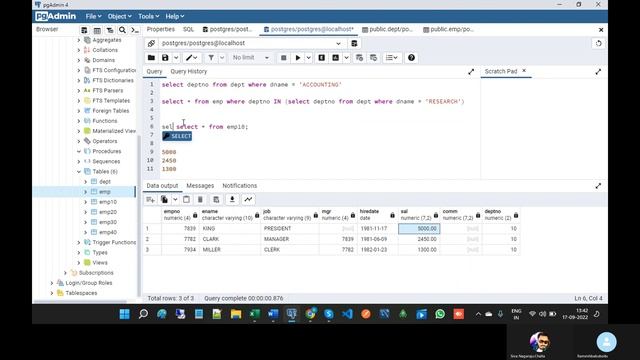Viewport: 640px width, 360px height.
Task: Click the Commit transaction icon
Action: (359, 58)
